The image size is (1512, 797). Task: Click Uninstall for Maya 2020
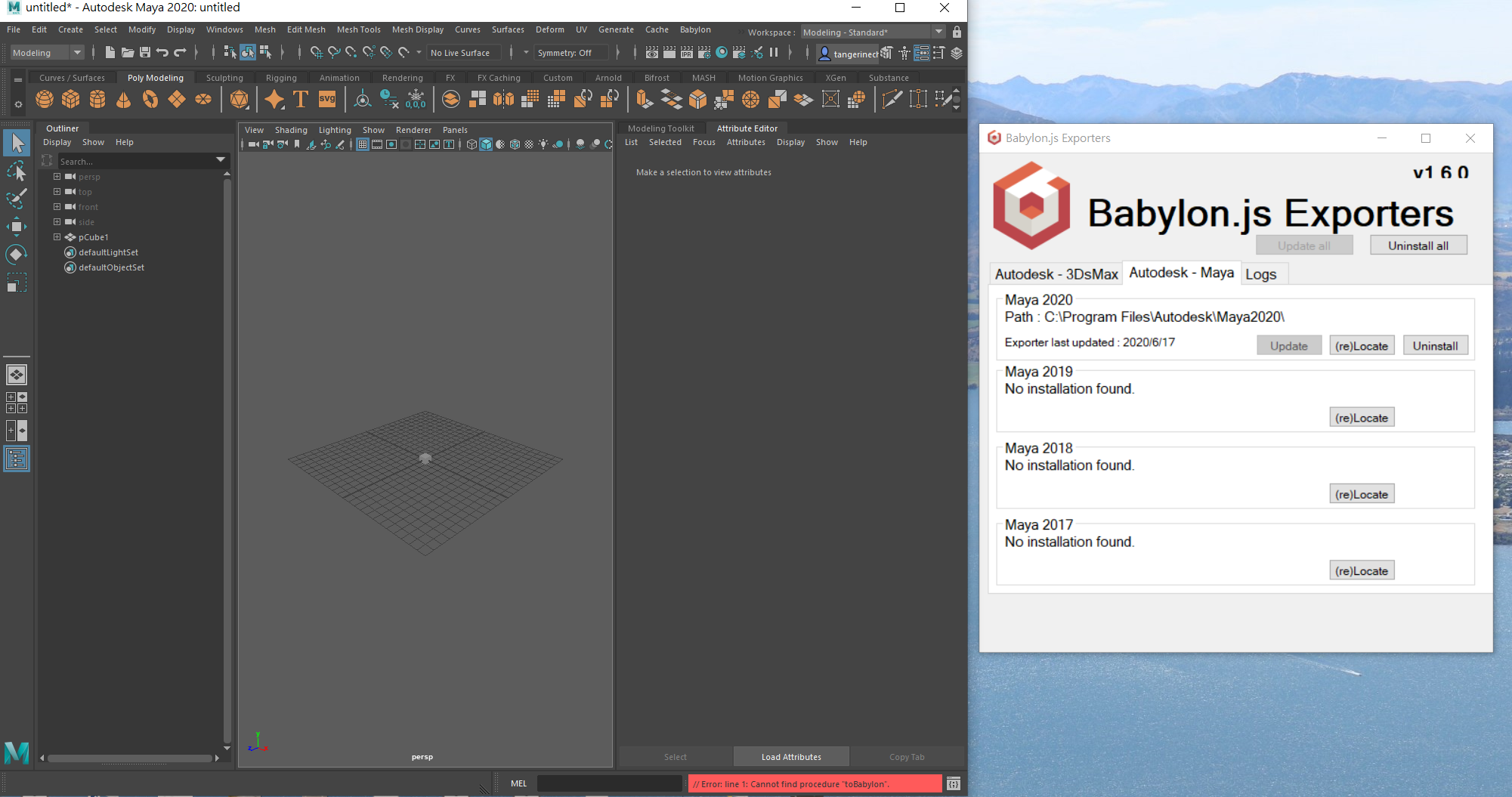[1436, 345]
